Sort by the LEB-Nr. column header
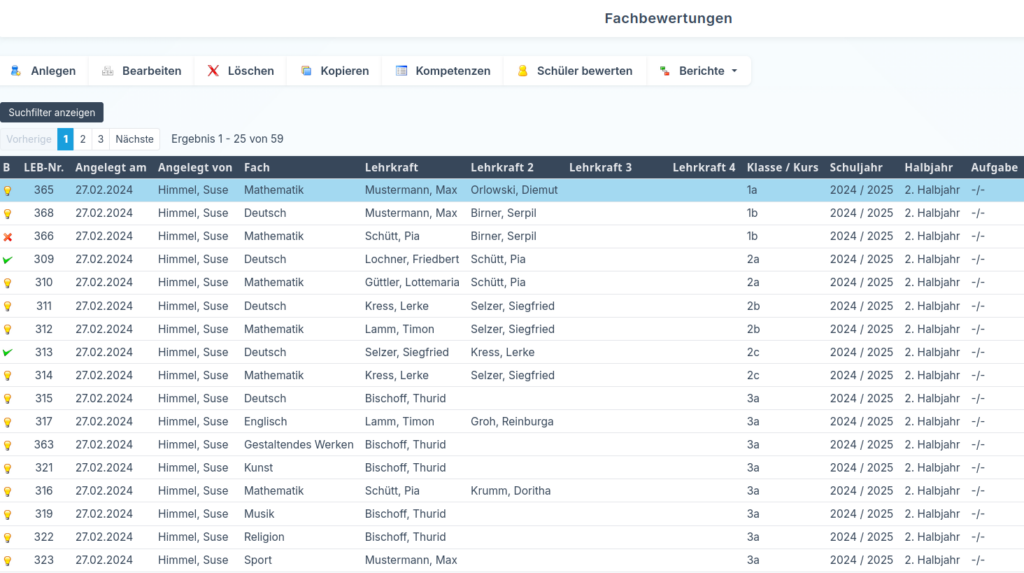Image resolution: width=1024 pixels, height=573 pixels. click(44, 167)
